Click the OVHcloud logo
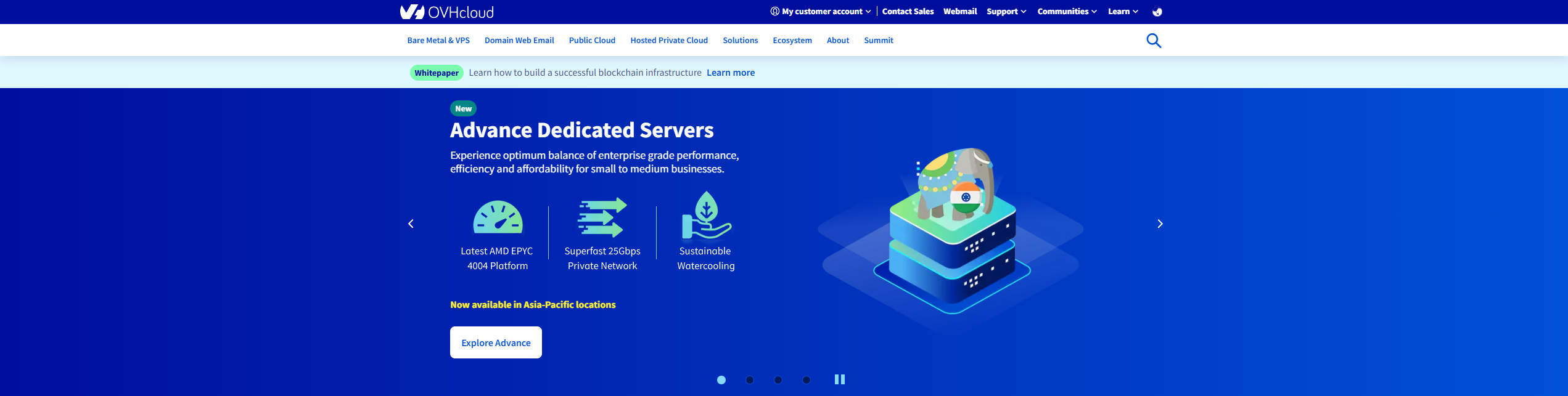The image size is (1568, 396). (x=447, y=12)
